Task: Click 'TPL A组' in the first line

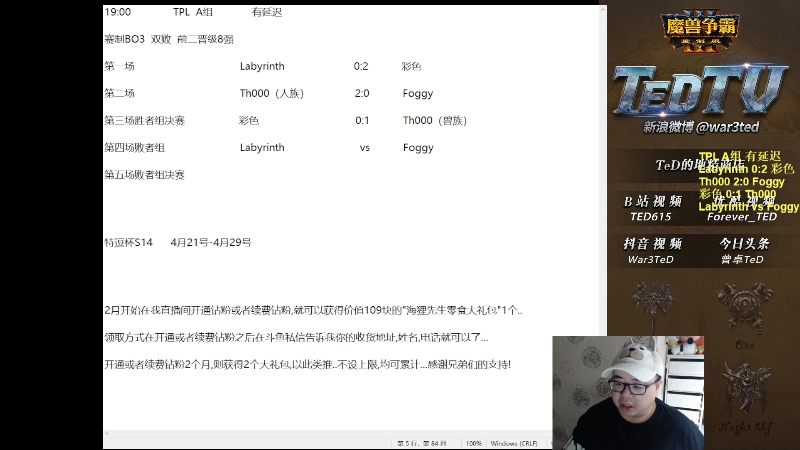Action: coord(193,12)
